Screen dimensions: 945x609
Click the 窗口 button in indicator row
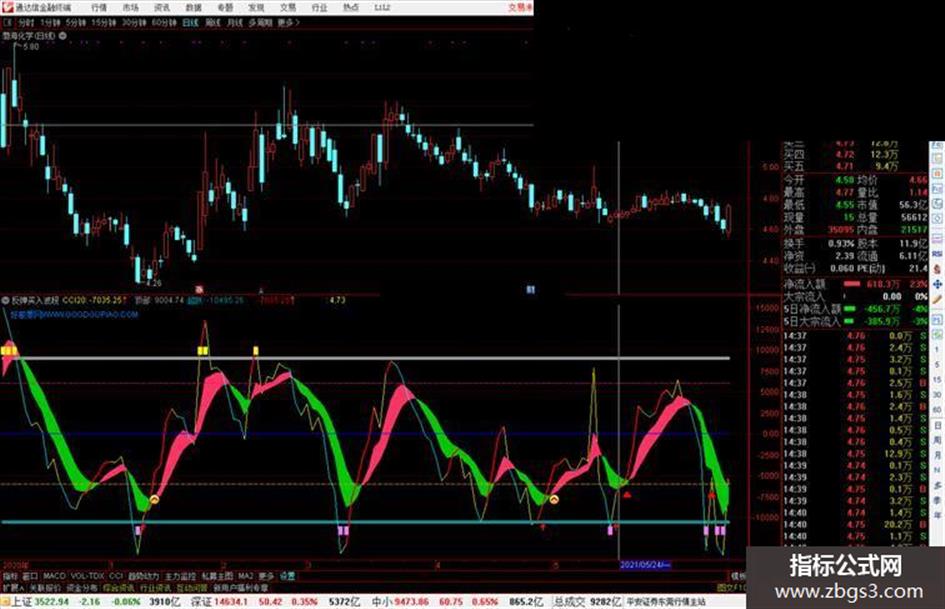30,576
